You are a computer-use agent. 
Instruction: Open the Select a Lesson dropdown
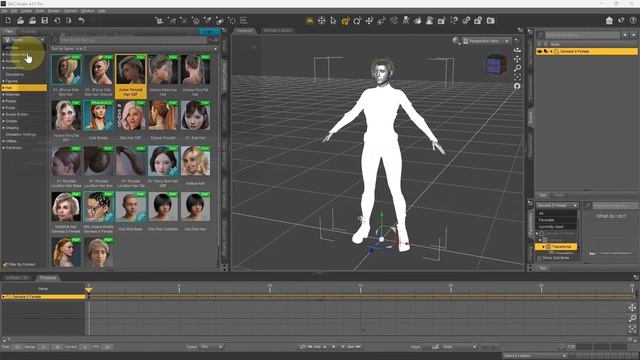(535, 356)
